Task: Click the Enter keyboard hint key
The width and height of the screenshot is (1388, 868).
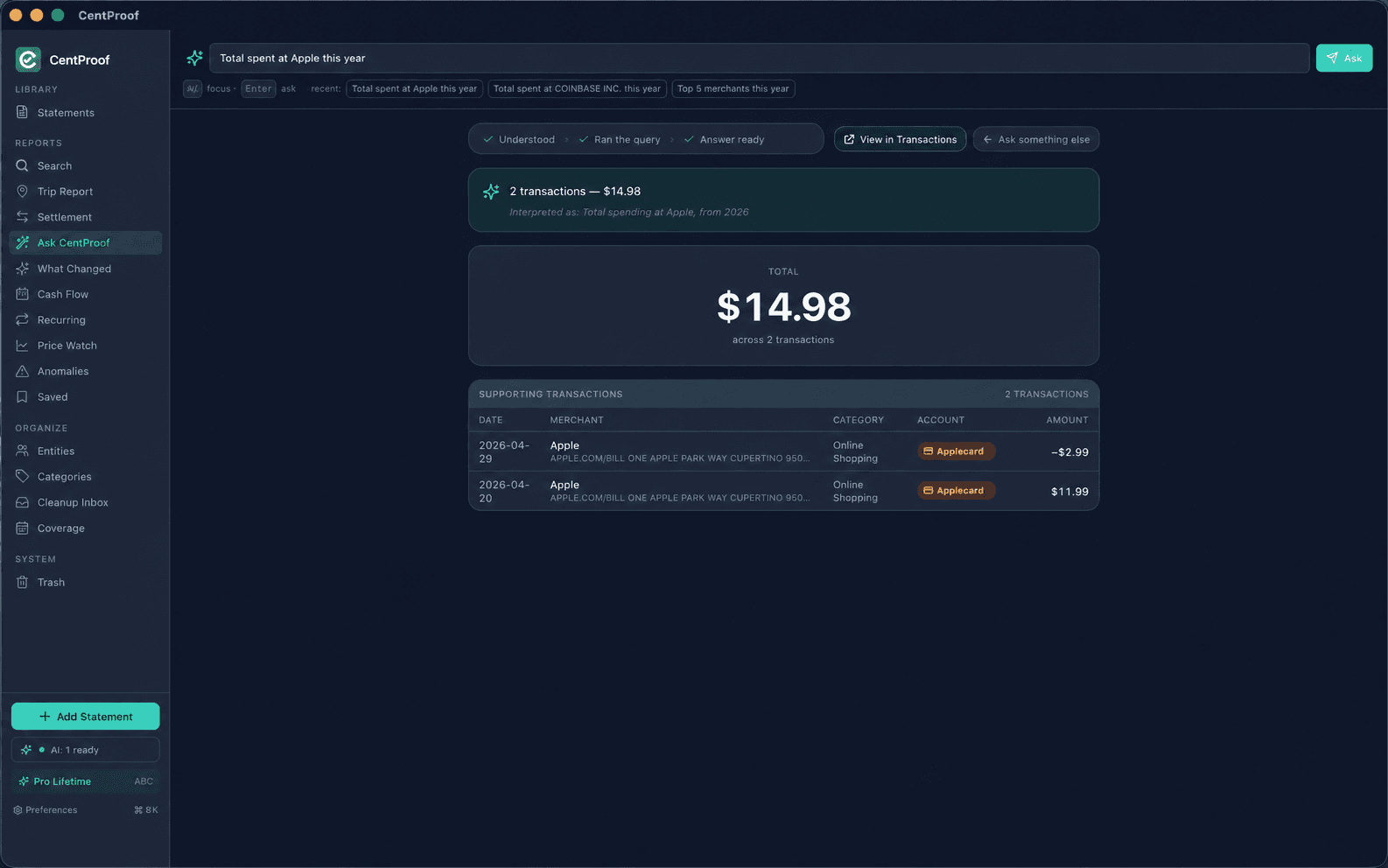Action: coord(258,88)
